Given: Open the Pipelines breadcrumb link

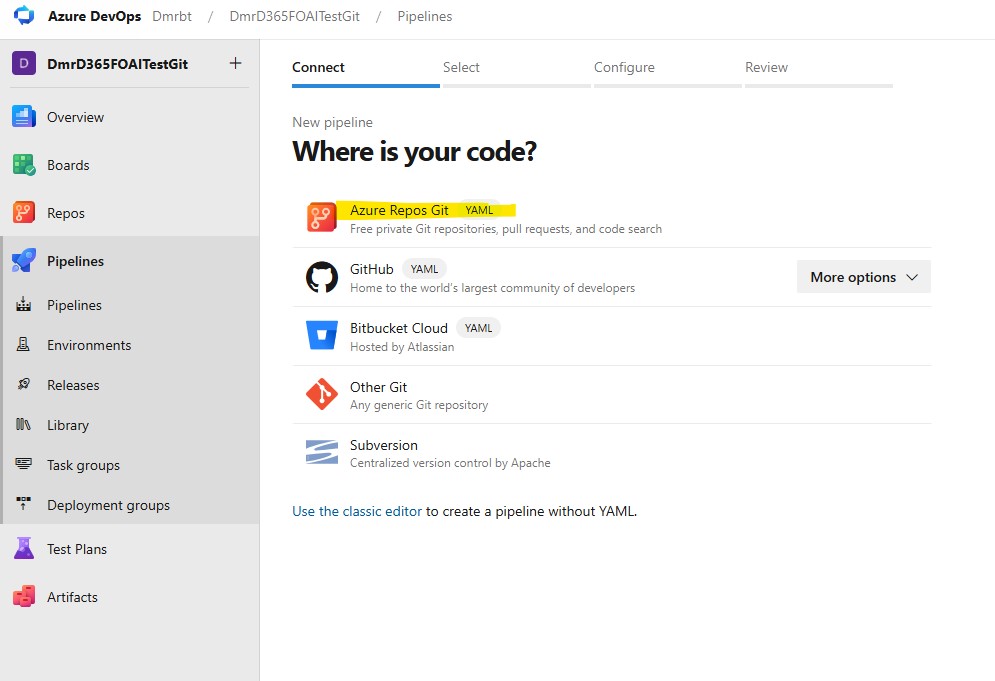Looking at the screenshot, I should [425, 17].
